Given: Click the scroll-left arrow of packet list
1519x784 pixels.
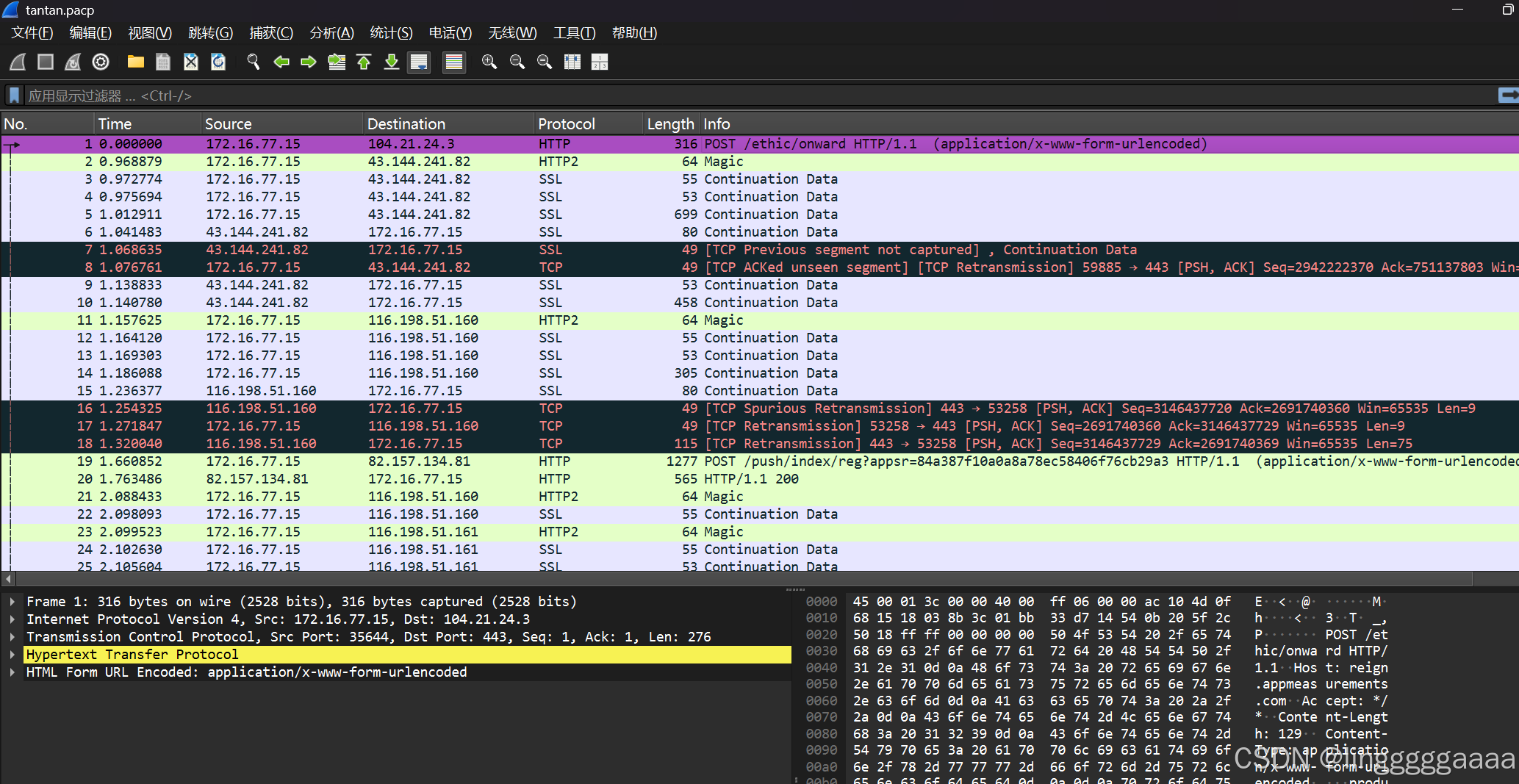Looking at the screenshot, I should point(8,579).
